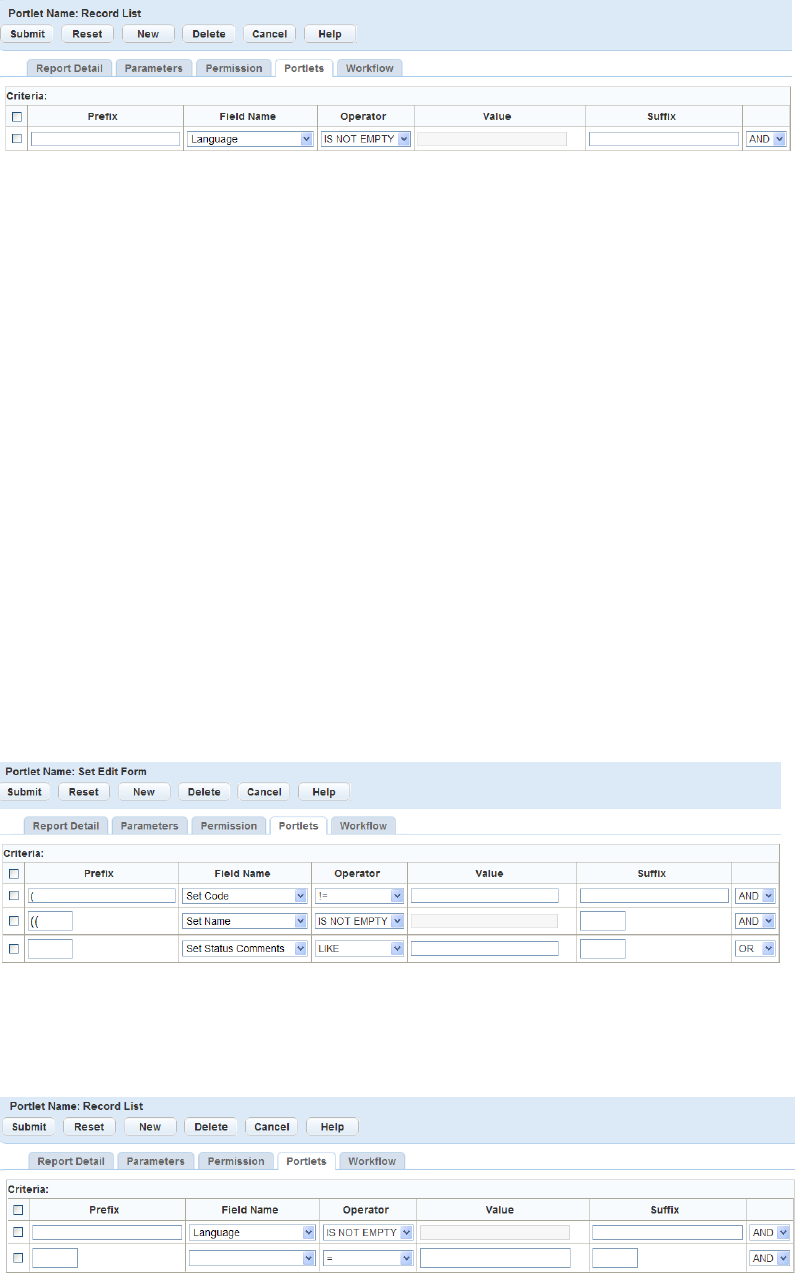Click prefix field on Set Status Comments row
The width and height of the screenshot is (795, 1274).
pos(50,948)
